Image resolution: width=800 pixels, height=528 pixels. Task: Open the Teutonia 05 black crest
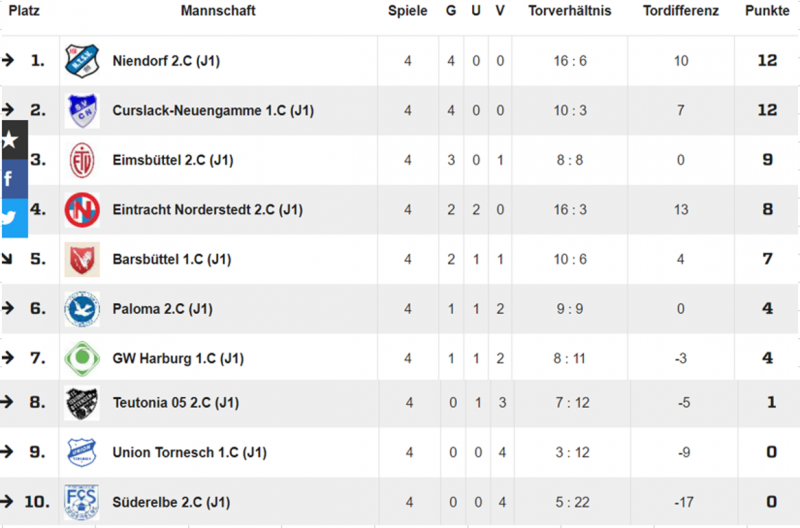click(x=82, y=403)
